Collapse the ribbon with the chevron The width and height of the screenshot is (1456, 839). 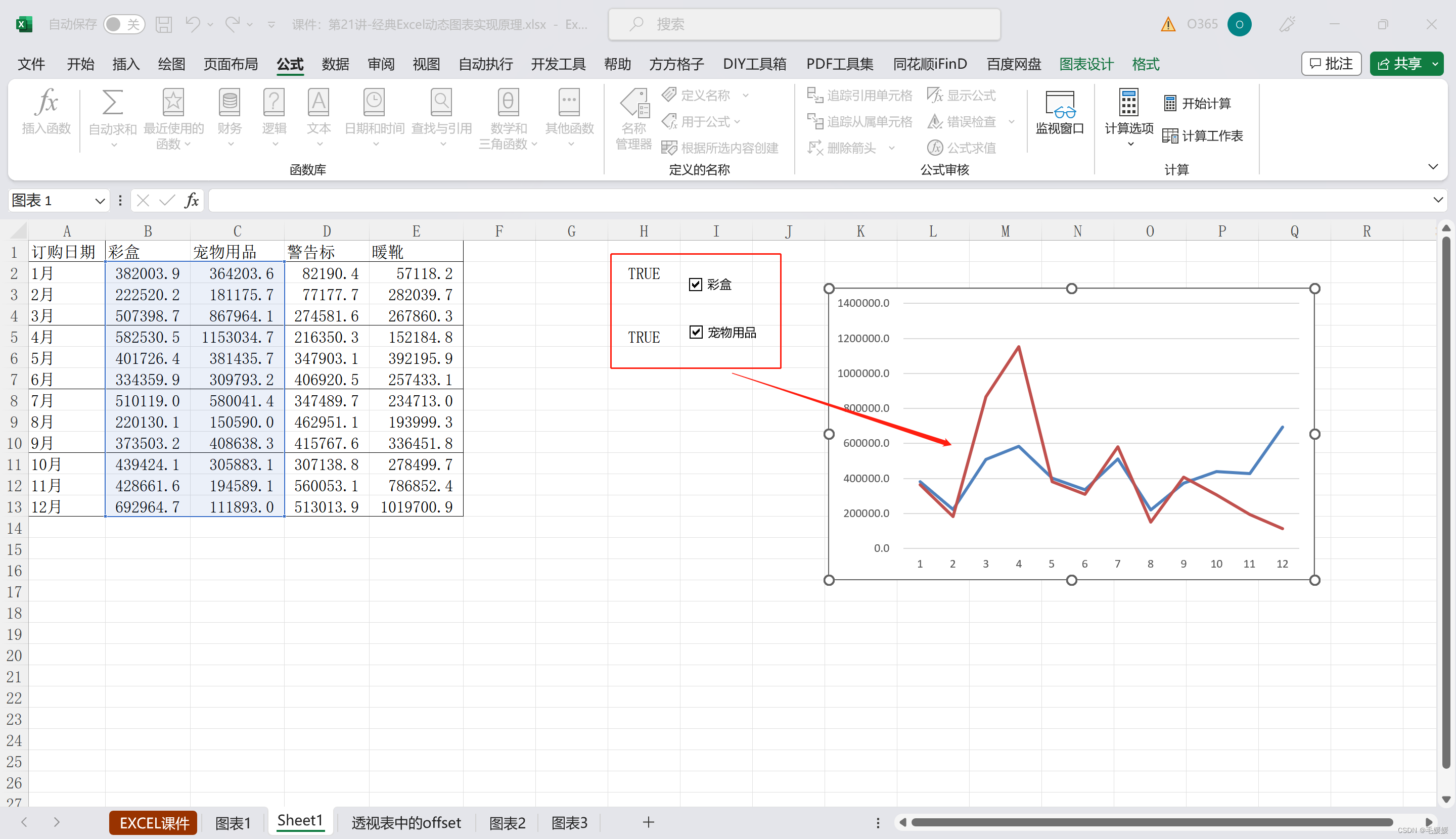click(1433, 166)
